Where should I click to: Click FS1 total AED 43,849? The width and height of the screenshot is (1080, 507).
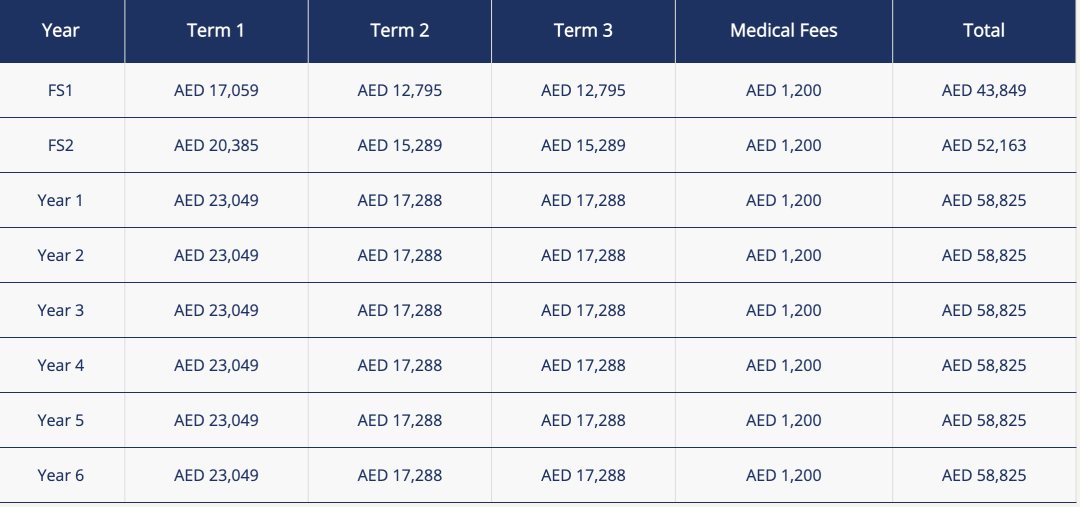tap(983, 90)
